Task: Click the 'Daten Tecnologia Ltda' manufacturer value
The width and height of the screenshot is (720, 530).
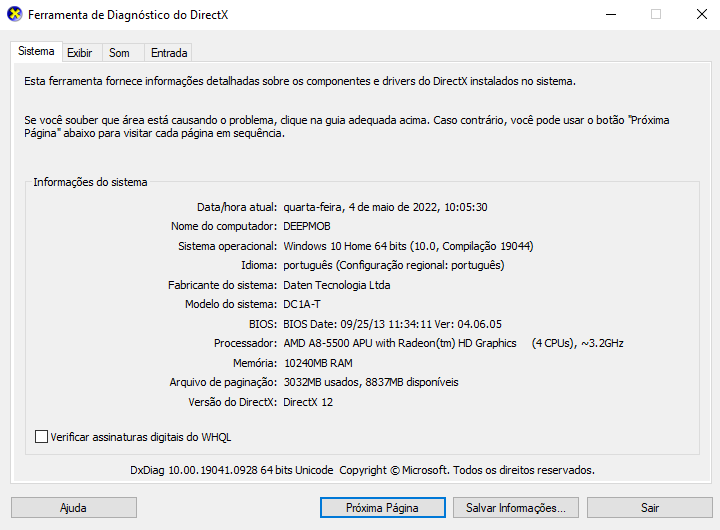Action: coord(337,285)
